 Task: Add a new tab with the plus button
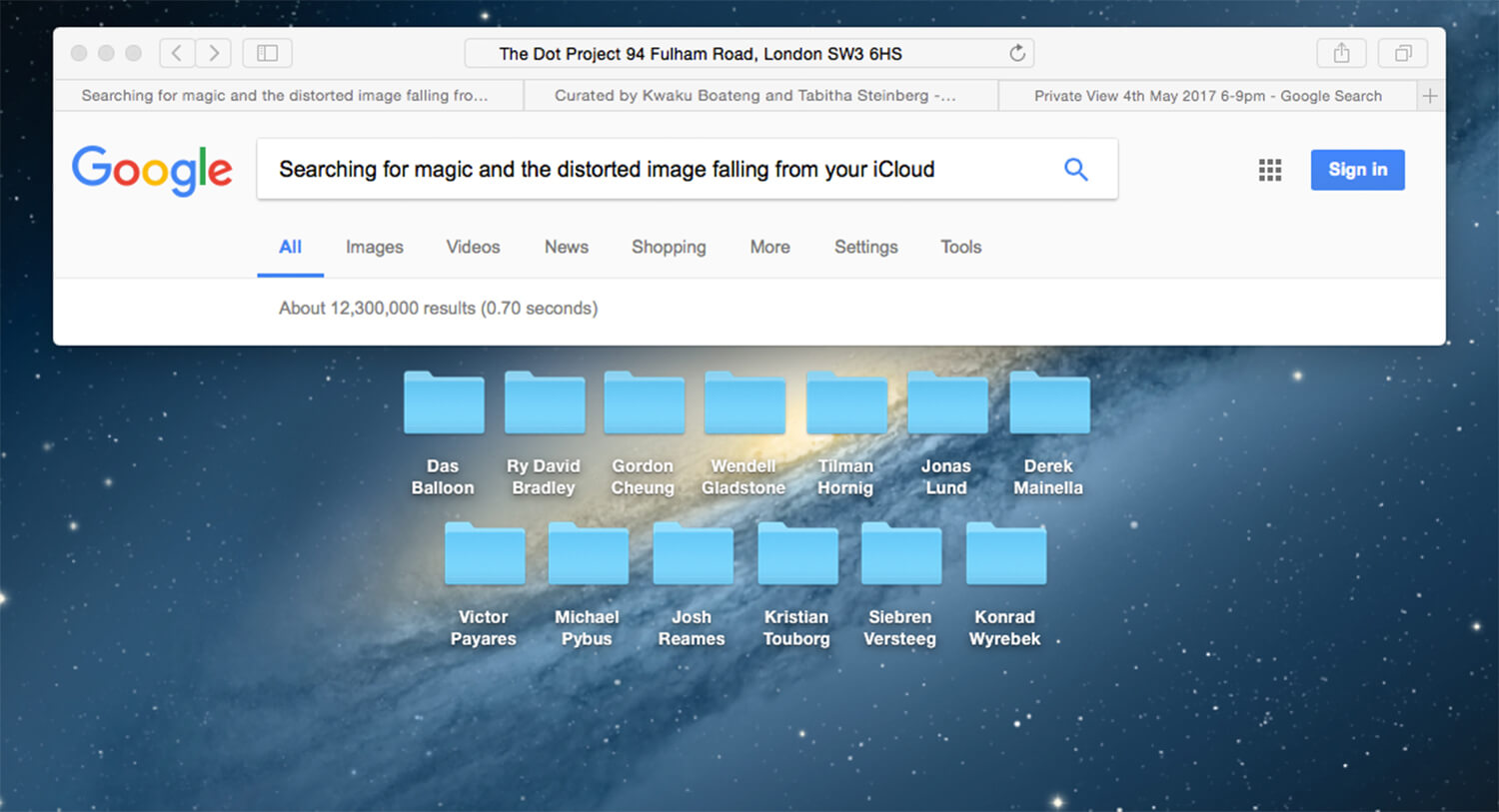(x=1430, y=96)
